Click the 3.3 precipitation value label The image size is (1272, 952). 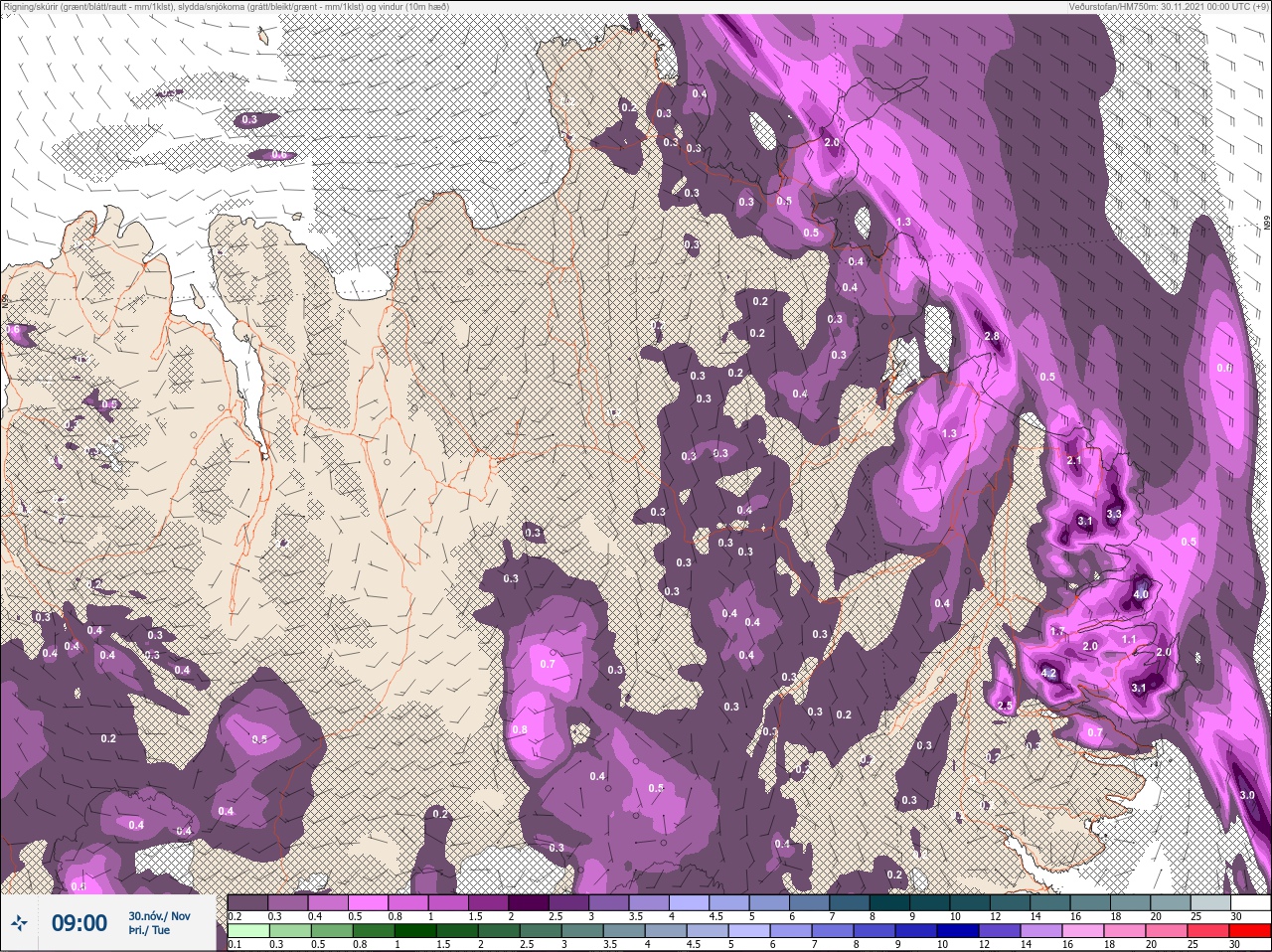[x=1113, y=514]
